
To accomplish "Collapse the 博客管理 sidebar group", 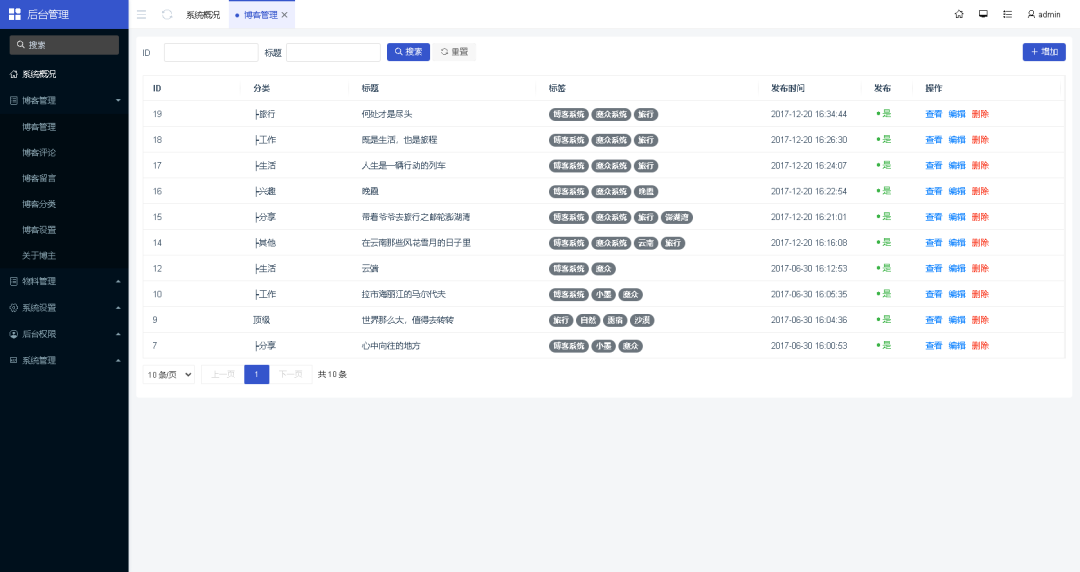I will pos(64,100).
